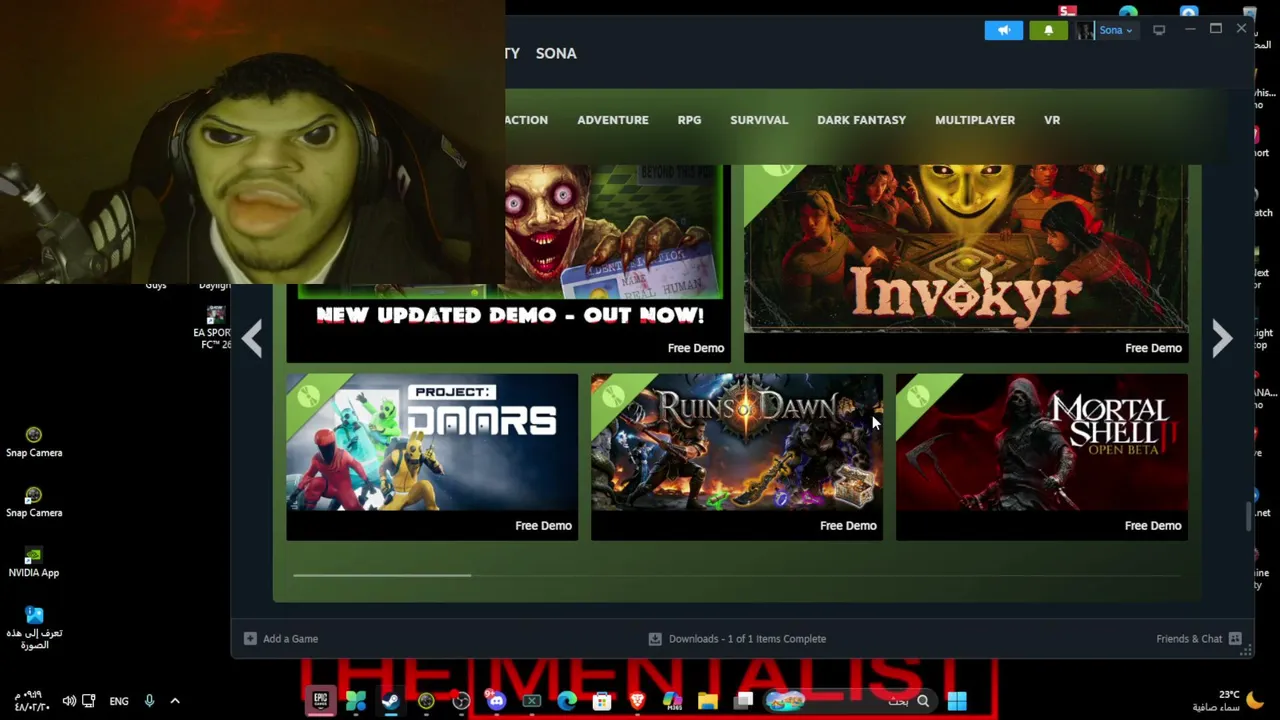Open the Mortal Shell II open beta card
This screenshot has height=720, width=1280.
pyautogui.click(x=1042, y=457)
